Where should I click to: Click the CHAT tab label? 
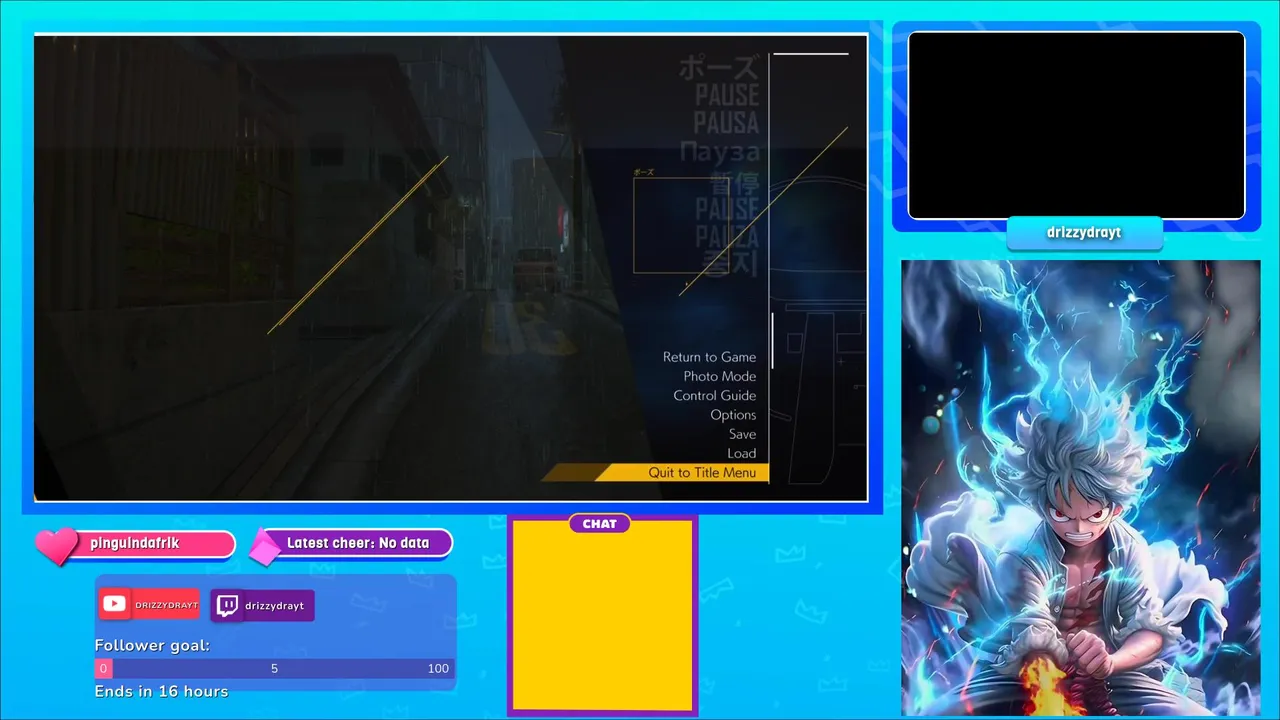tap(600, 524)
